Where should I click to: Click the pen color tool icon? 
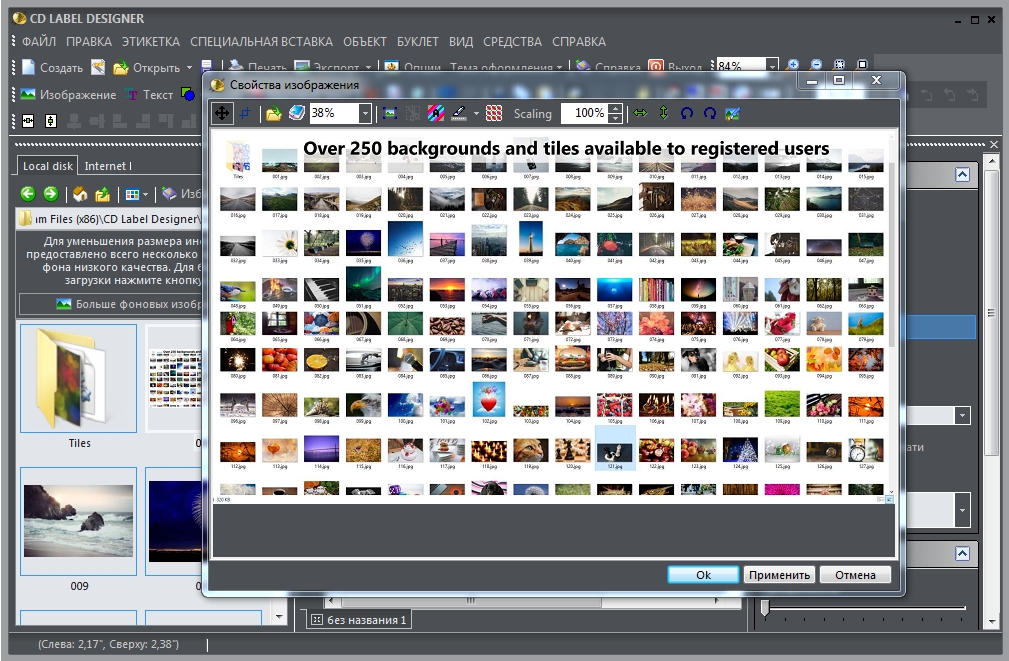point(459,114)
